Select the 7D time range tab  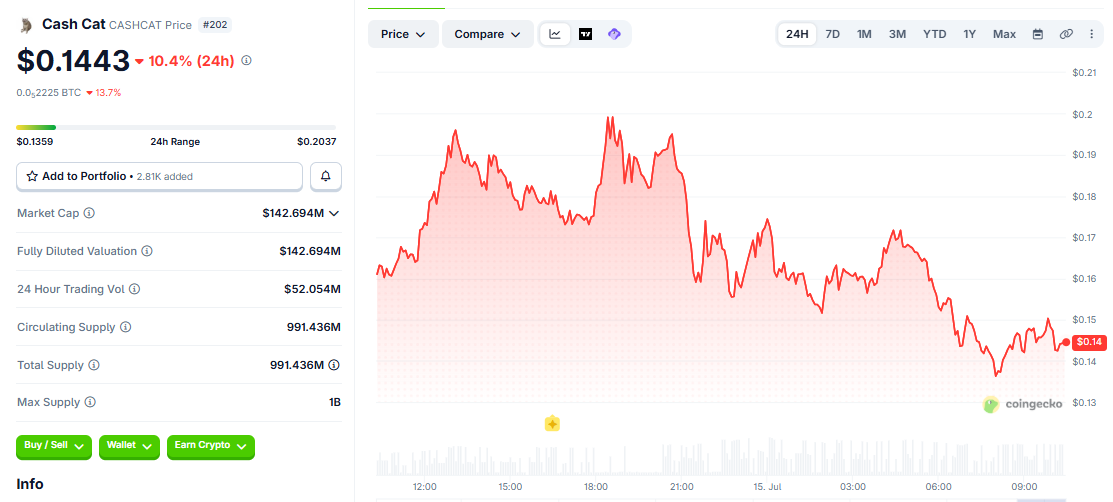coord(833,34)
